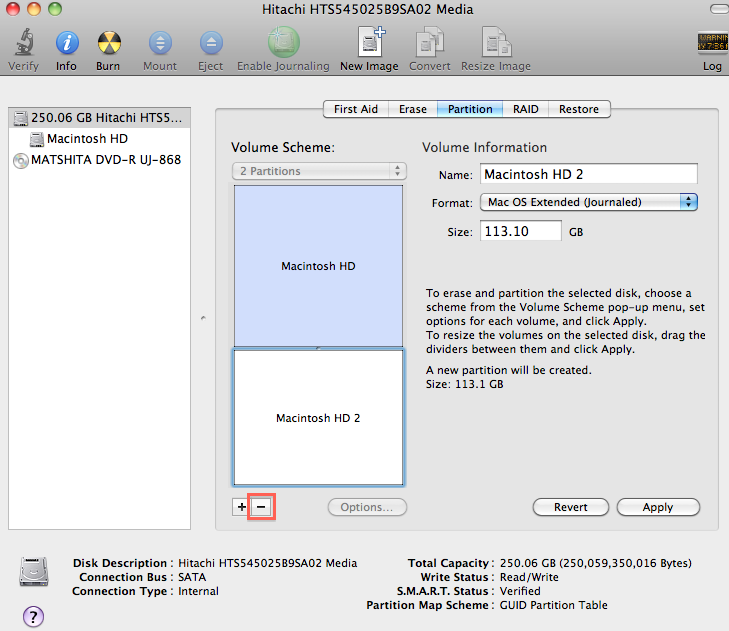Click the hard disk icon beside Disk Description
The height and width of the screenshot is (631, 729).
[x=33, y=571]
